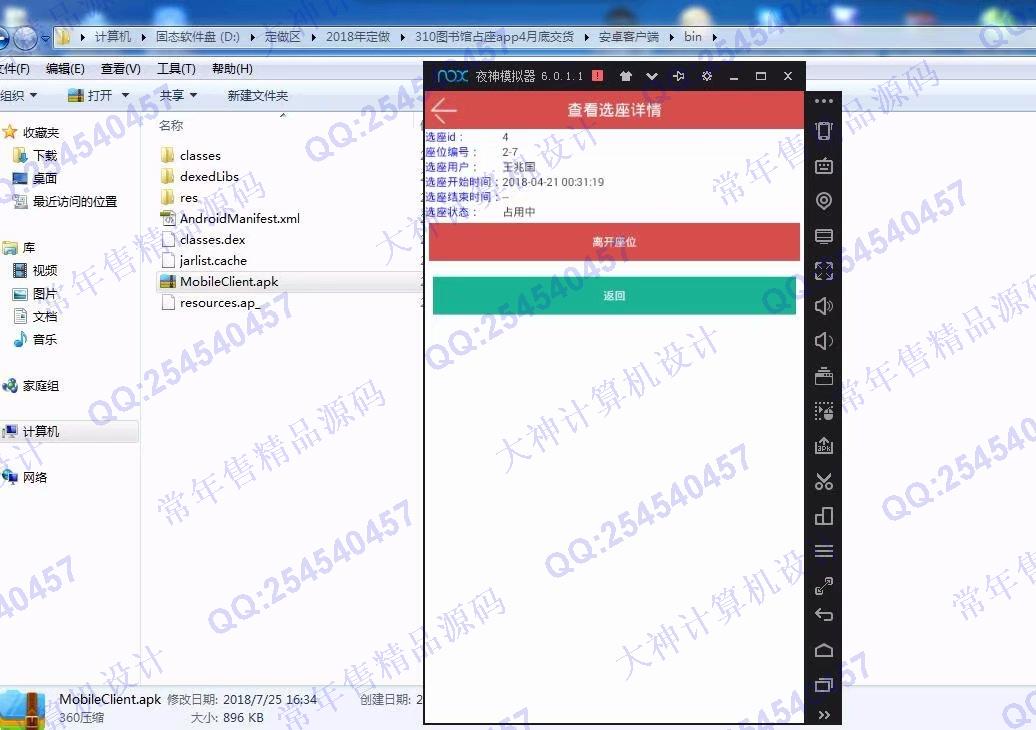The height and width of the screenshot is (730, 1036).
Task: Open the 视频 library
Action: 36,270
